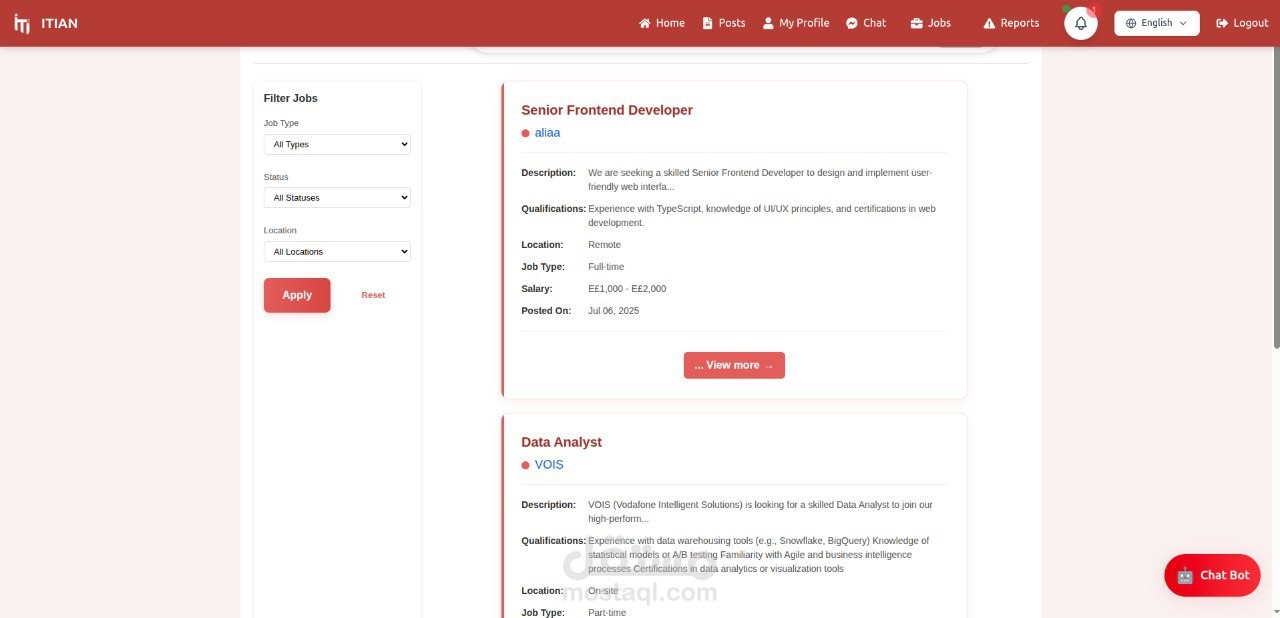Open notifications bell
The image size is (1280, 618).
(x=1081, y=23)
